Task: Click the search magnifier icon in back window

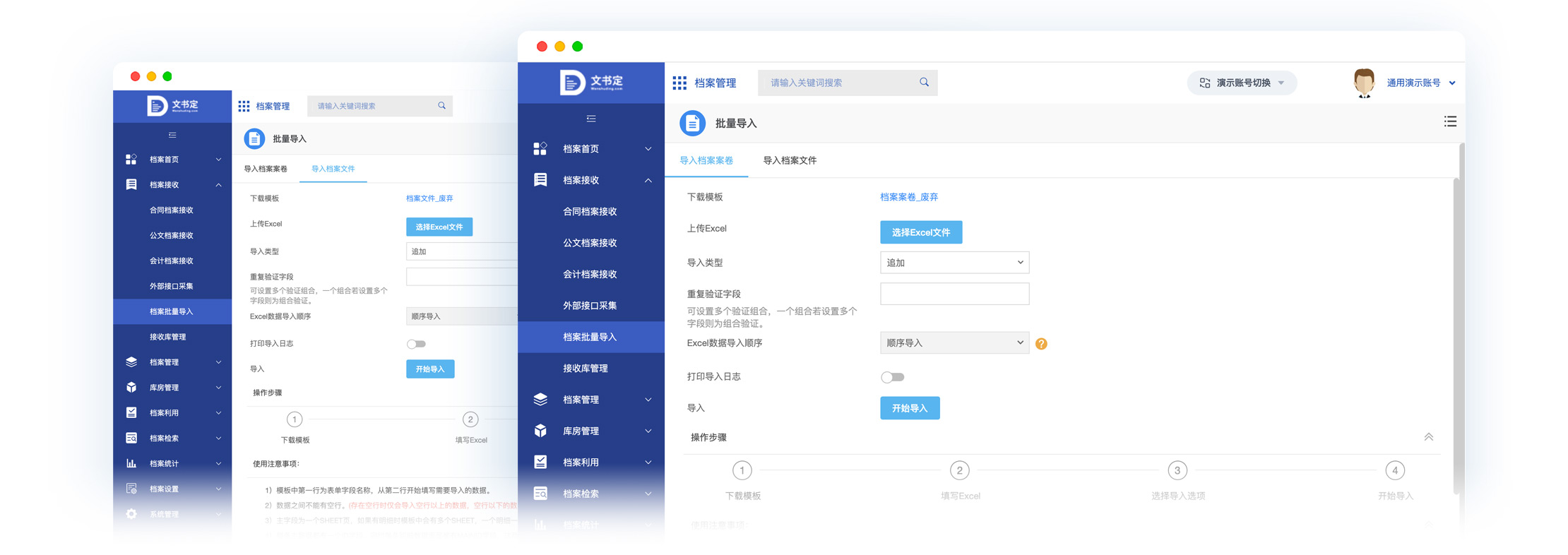Action: pos(441,106)
